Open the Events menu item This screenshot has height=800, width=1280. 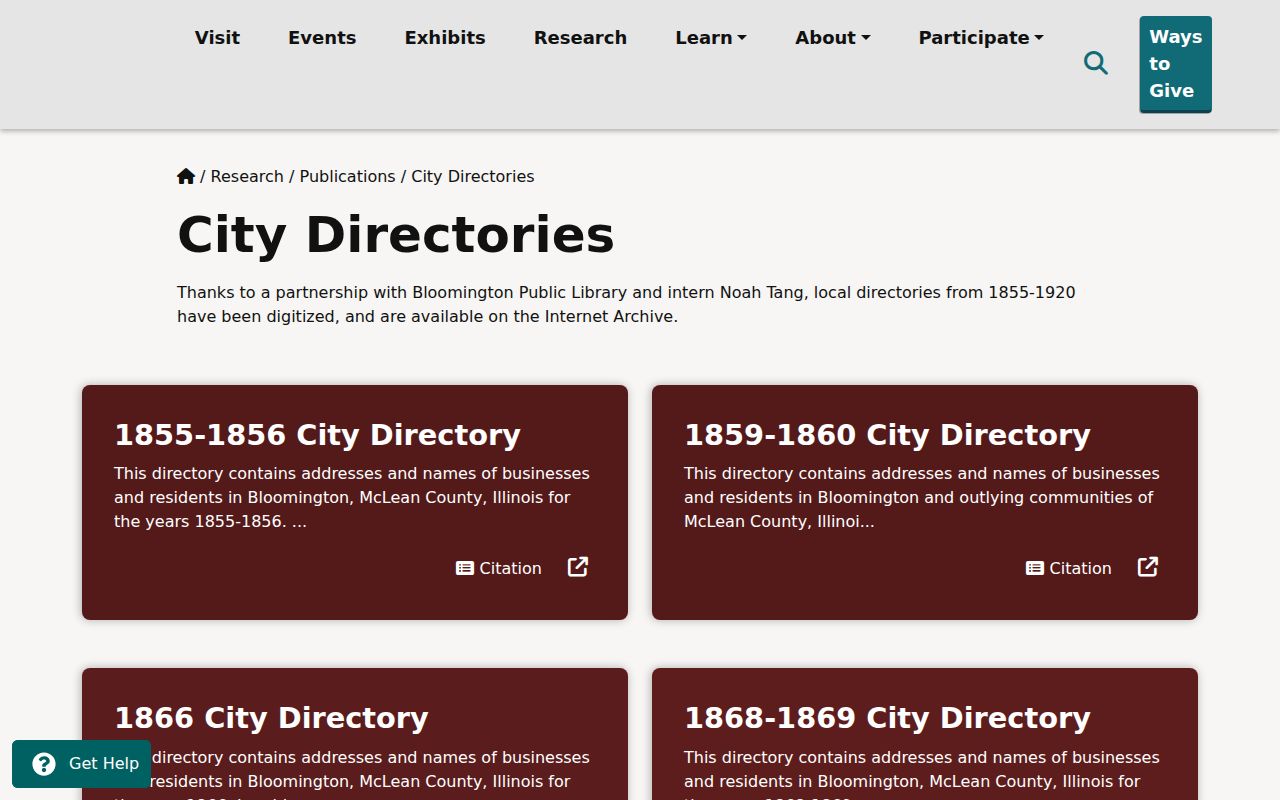pos(322,38)
